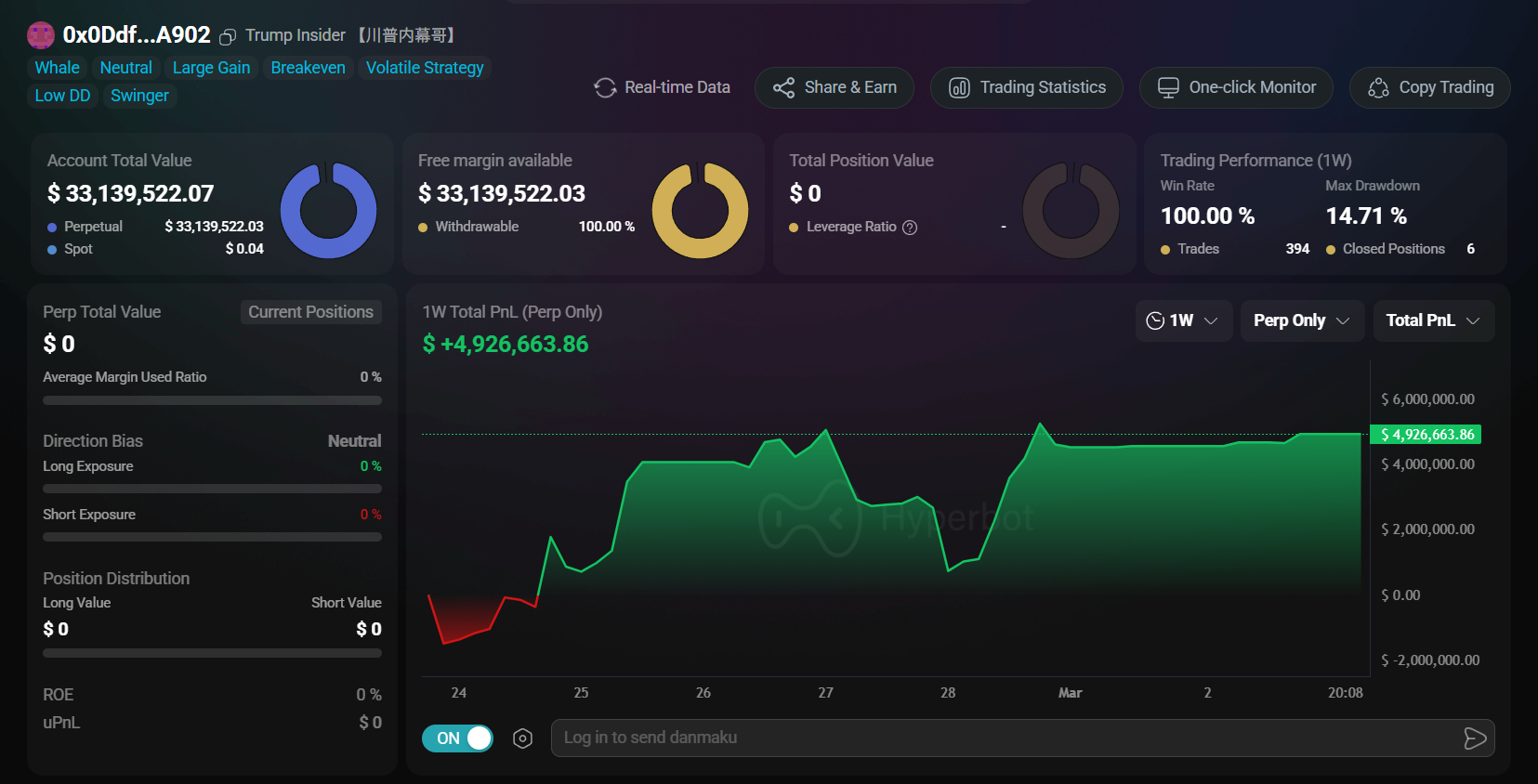Expand the Total PnL metric dropdown
Viewport: 1538px width, 784px height.
(x=1433, y=320)
